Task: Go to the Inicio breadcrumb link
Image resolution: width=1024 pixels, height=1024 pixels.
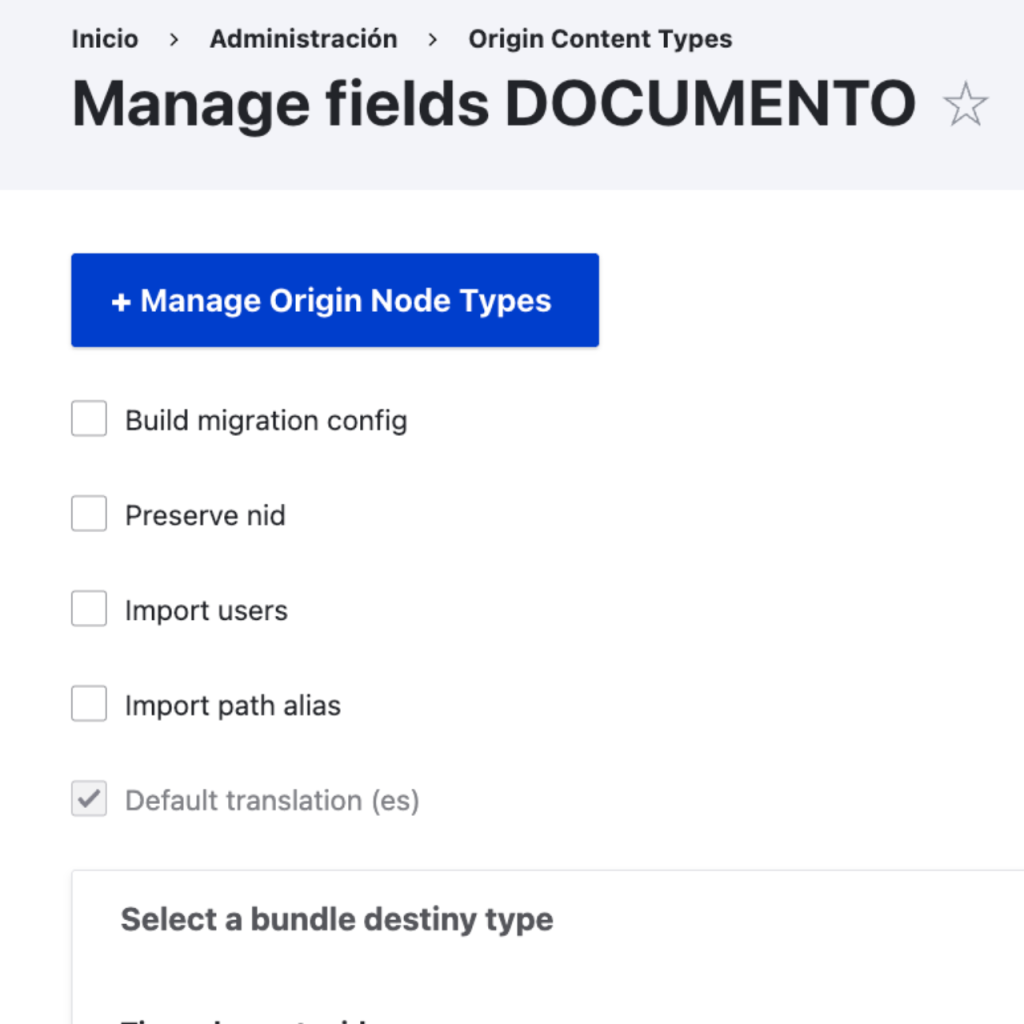Action: 105,40
